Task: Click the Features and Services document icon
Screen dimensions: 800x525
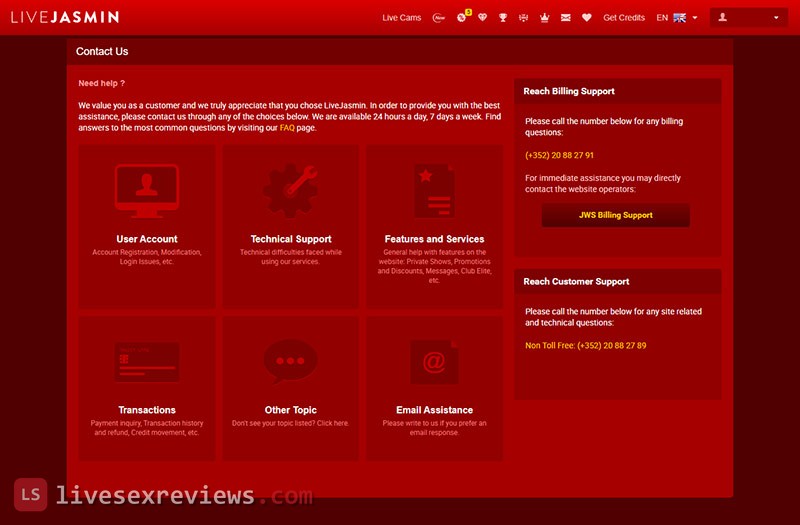Action: click(434, 191)
